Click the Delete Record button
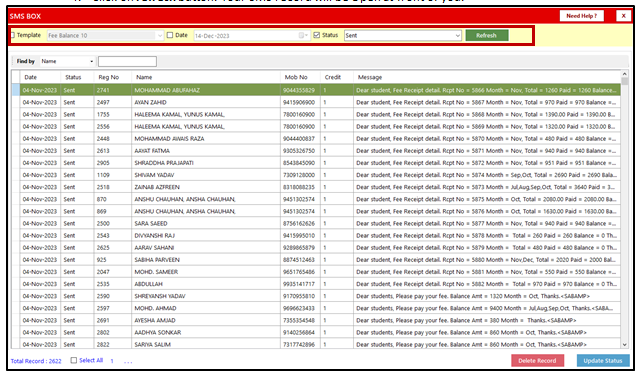 pos(537,360)
